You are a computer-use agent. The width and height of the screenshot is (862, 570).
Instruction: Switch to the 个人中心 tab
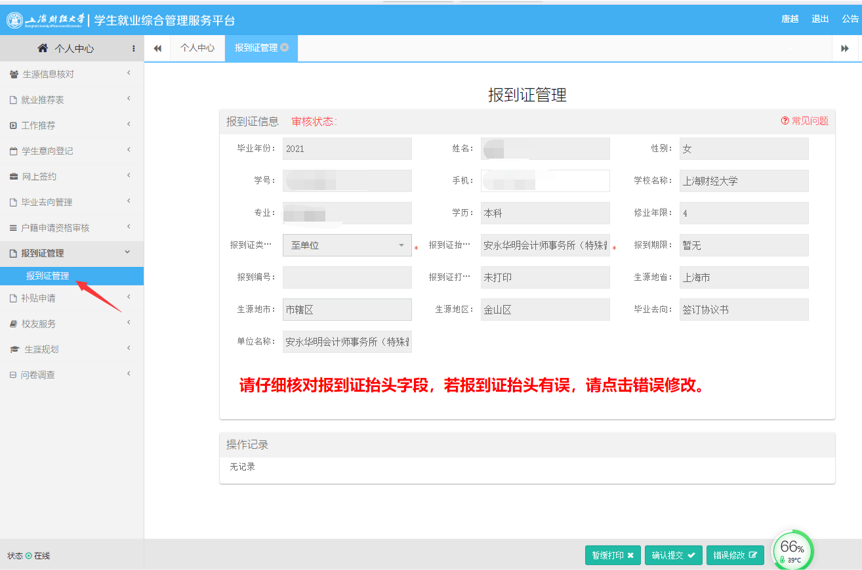point(197,48)
